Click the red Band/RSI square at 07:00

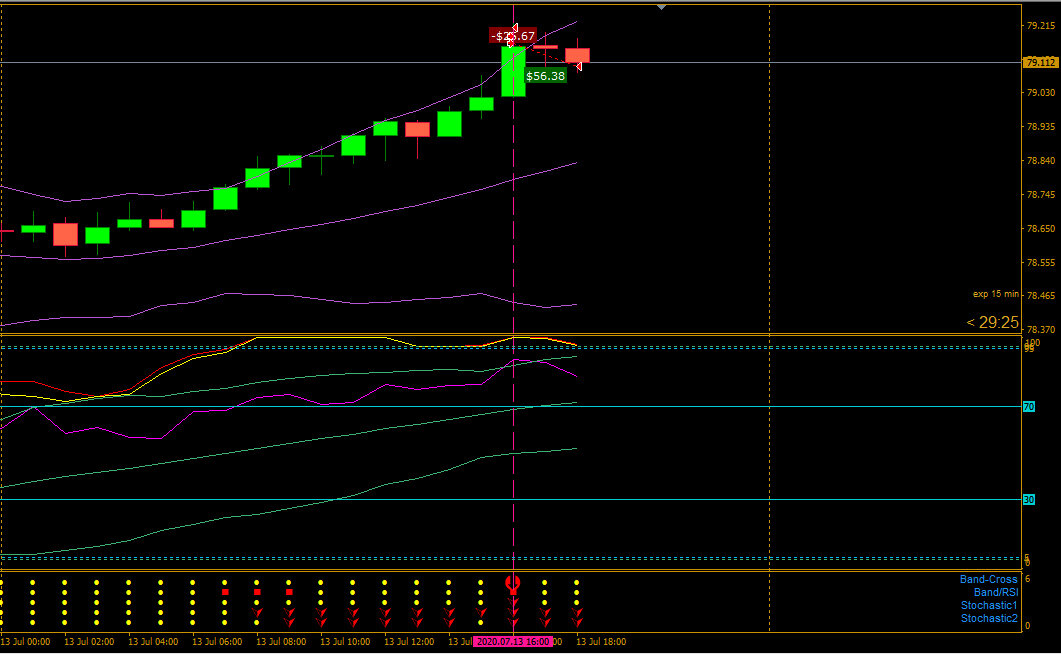pos(257,592)
